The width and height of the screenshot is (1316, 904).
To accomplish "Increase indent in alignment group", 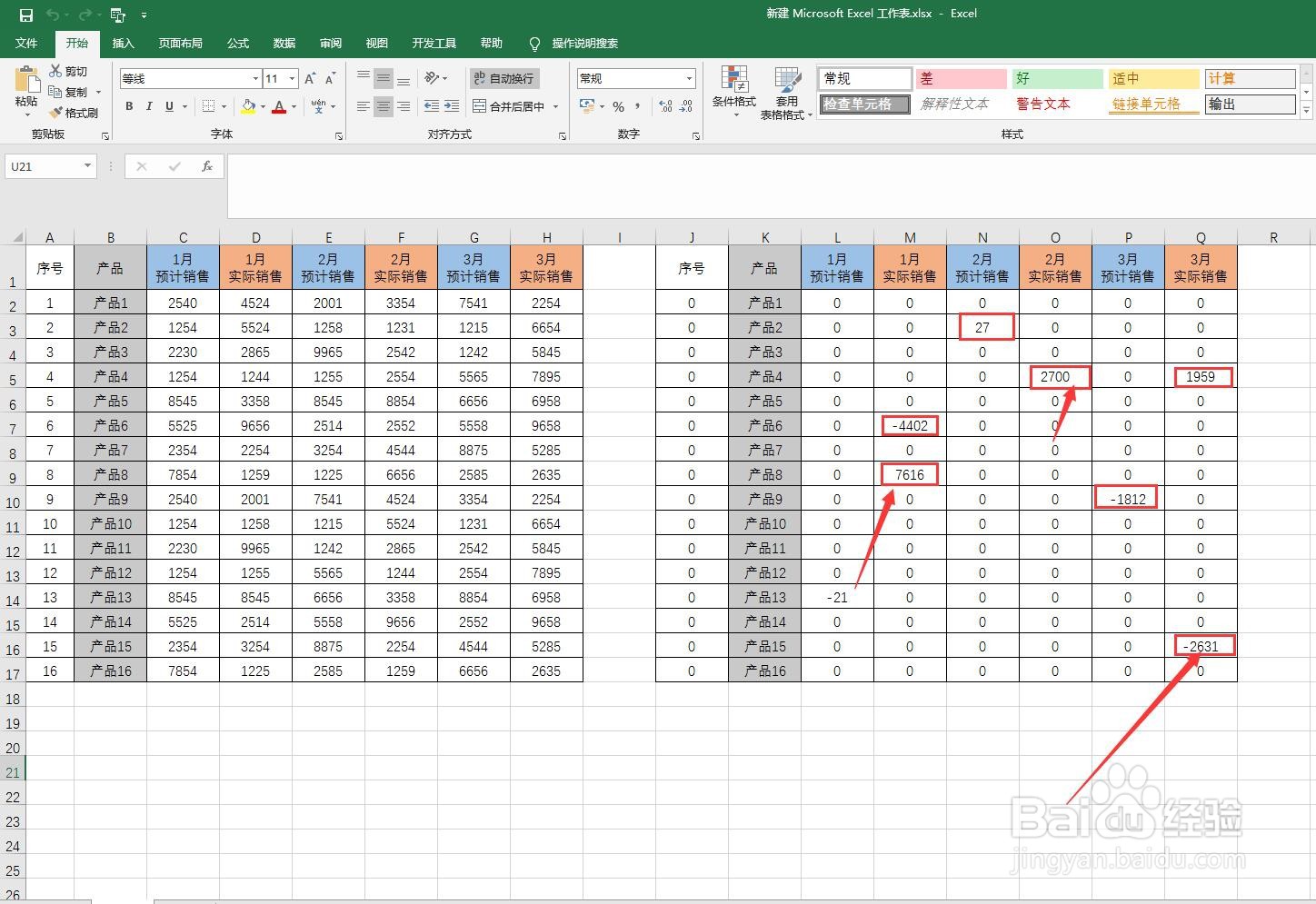I will 452,106.
